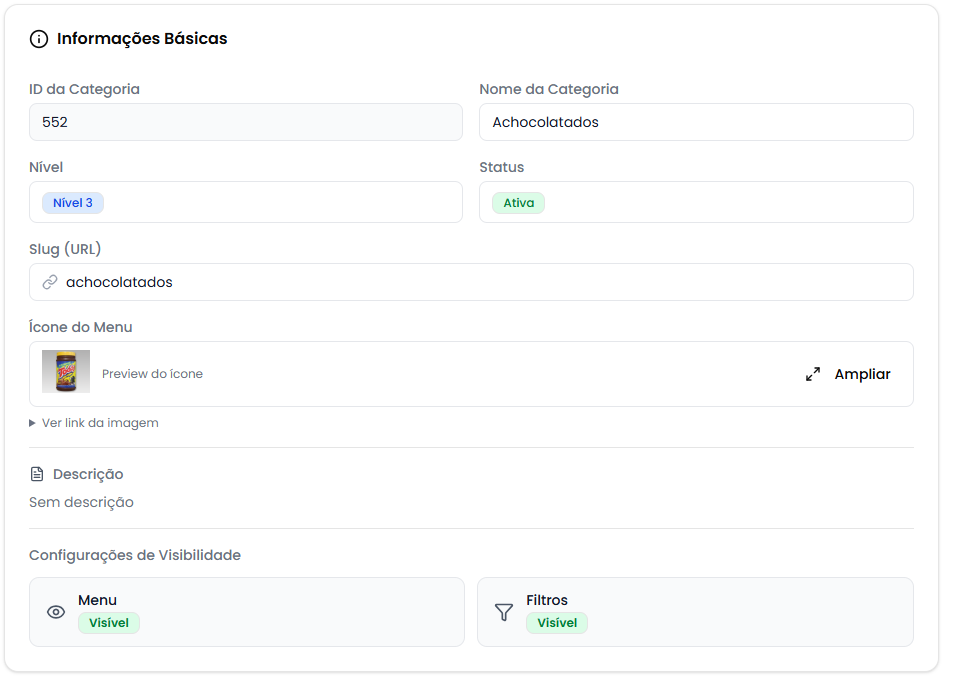Click the funnel icon in Filtros card
The image size is (953, 678).
pyautogui.click(x=504, y=612)
